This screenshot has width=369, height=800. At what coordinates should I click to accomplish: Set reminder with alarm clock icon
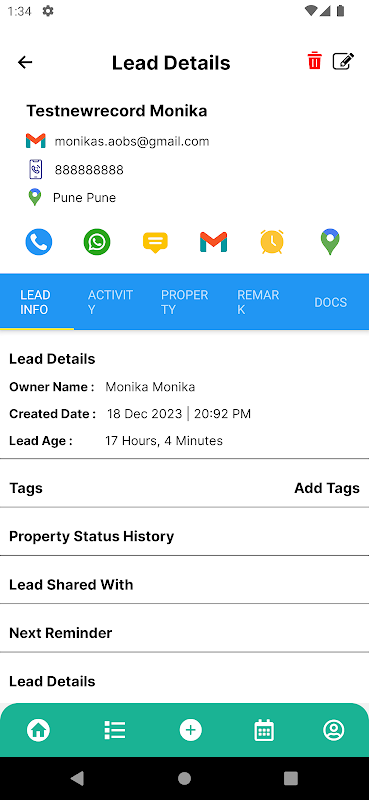(x=272, y=241)
